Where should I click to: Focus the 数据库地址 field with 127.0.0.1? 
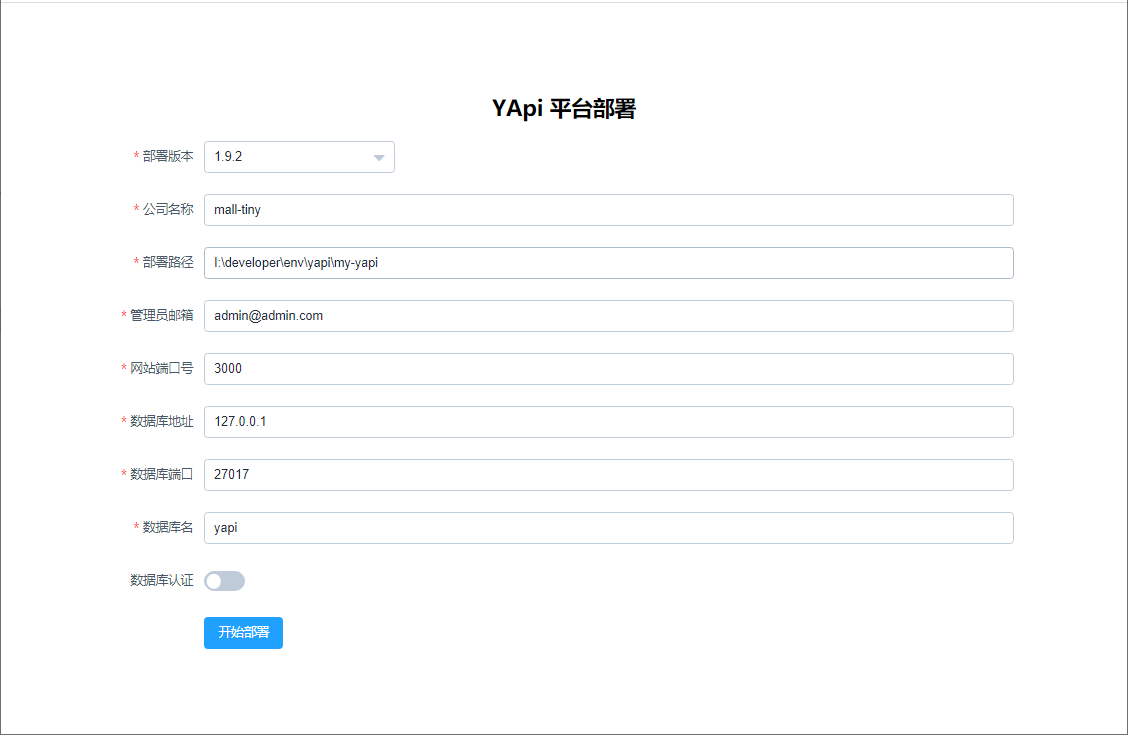pos(609,421)
